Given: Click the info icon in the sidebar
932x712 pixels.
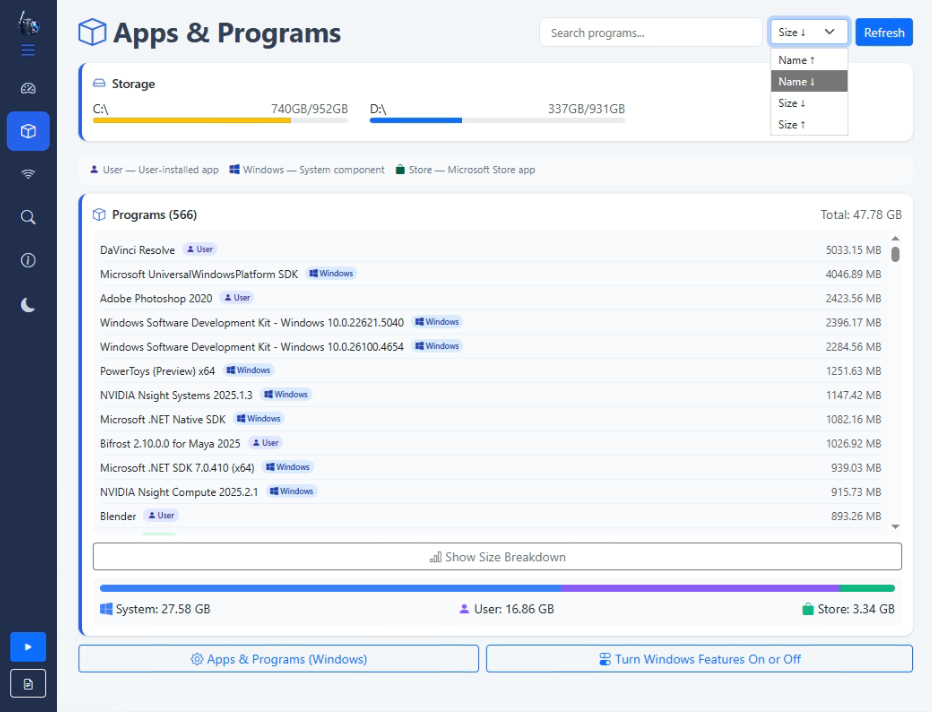Looking at the screenshot, I should point(28,260).
